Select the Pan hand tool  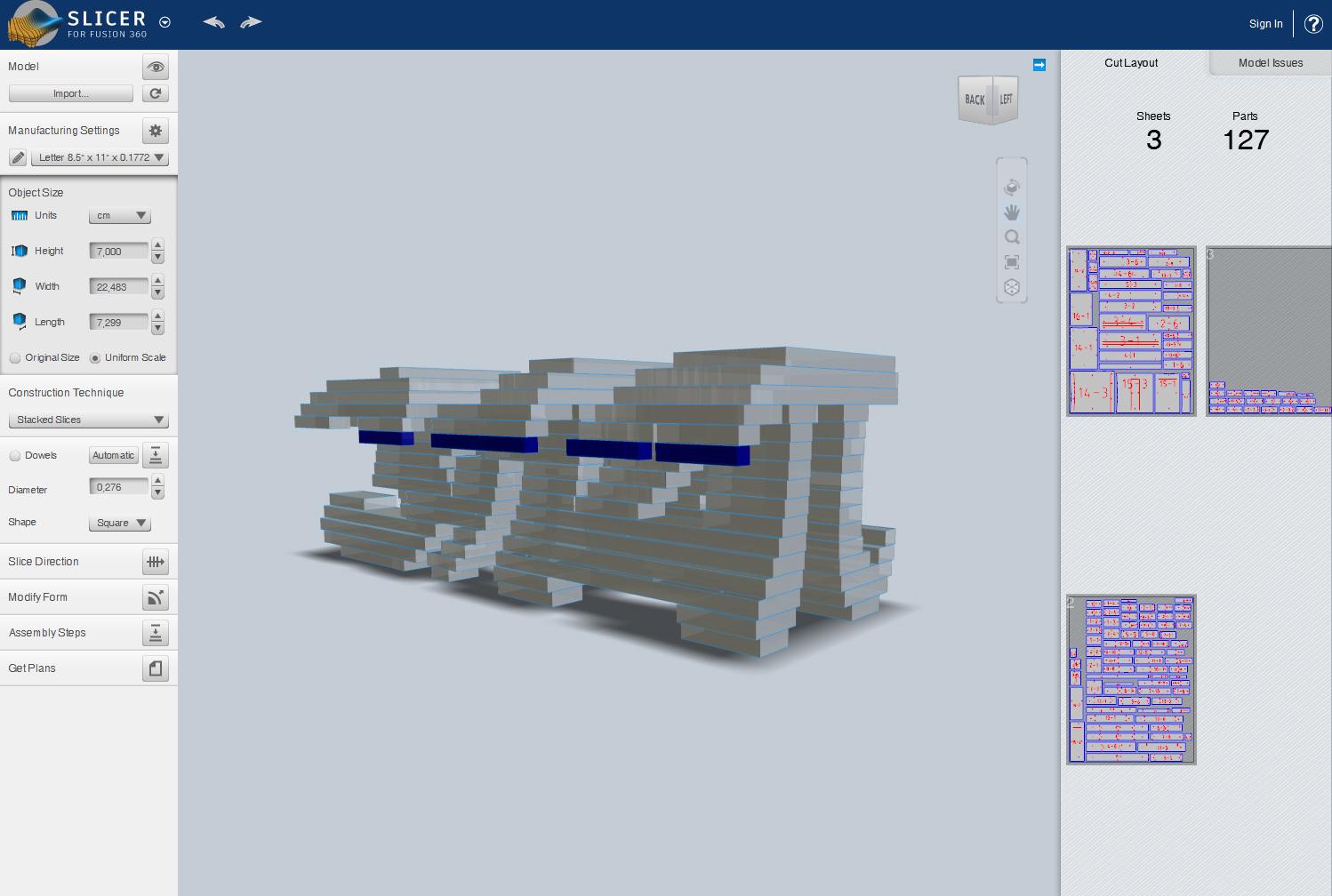tap(1012, 212)
